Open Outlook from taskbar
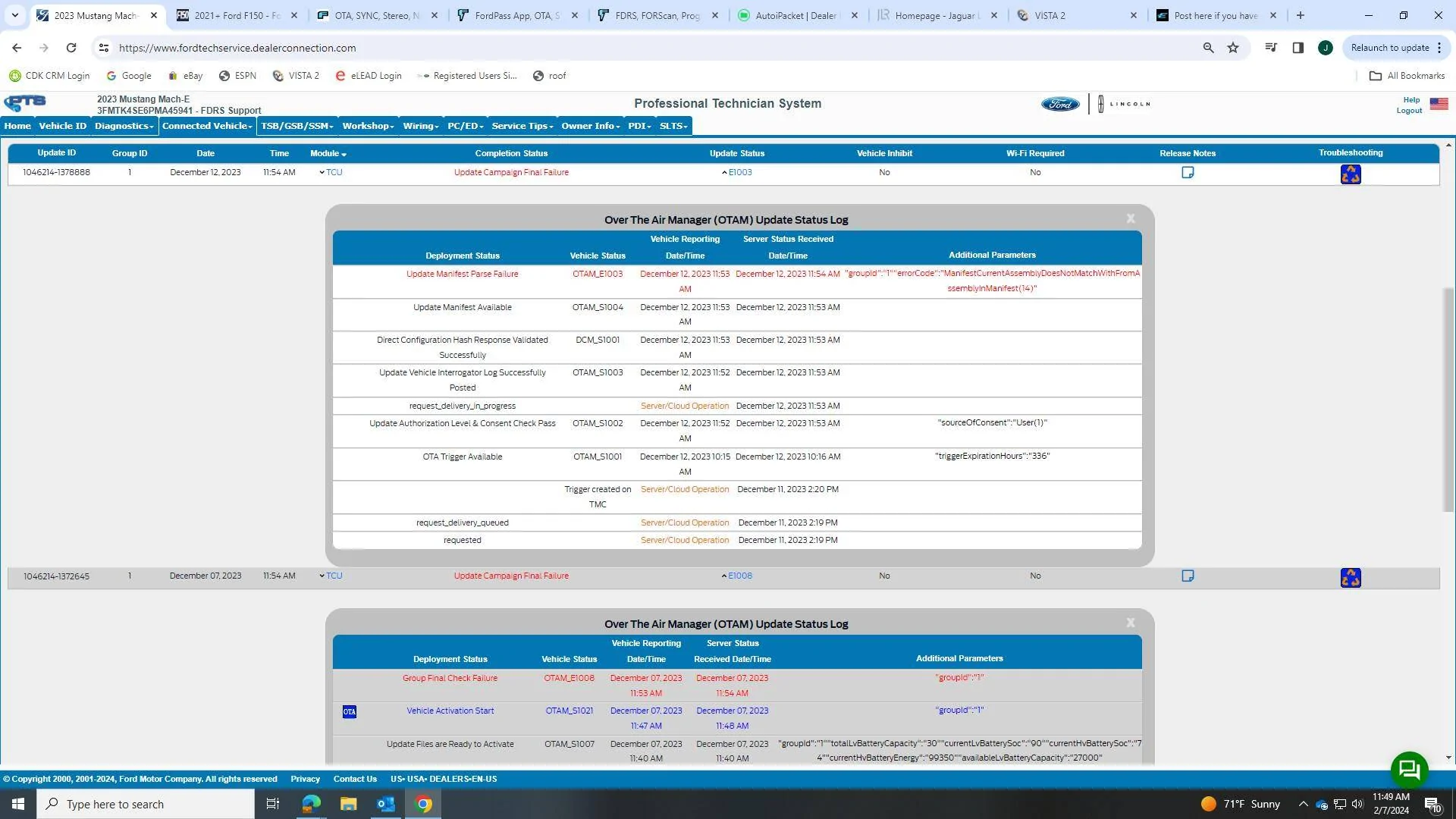1456x819 pixels. [386, 804]
